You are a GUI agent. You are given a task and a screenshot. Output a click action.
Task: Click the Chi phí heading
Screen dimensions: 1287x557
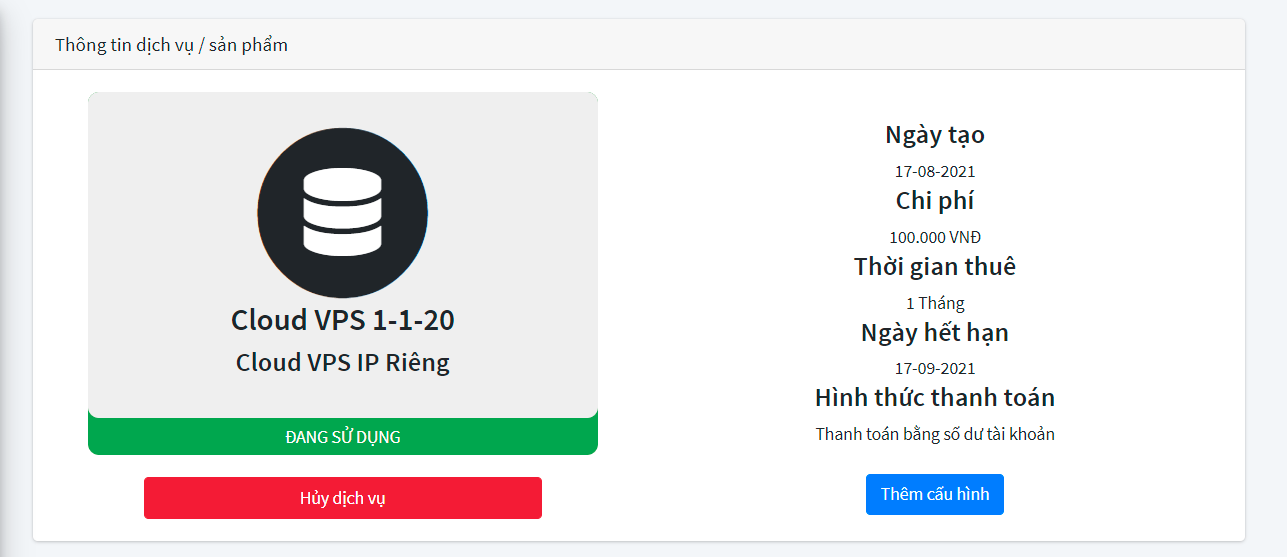[x=934, y=201]
